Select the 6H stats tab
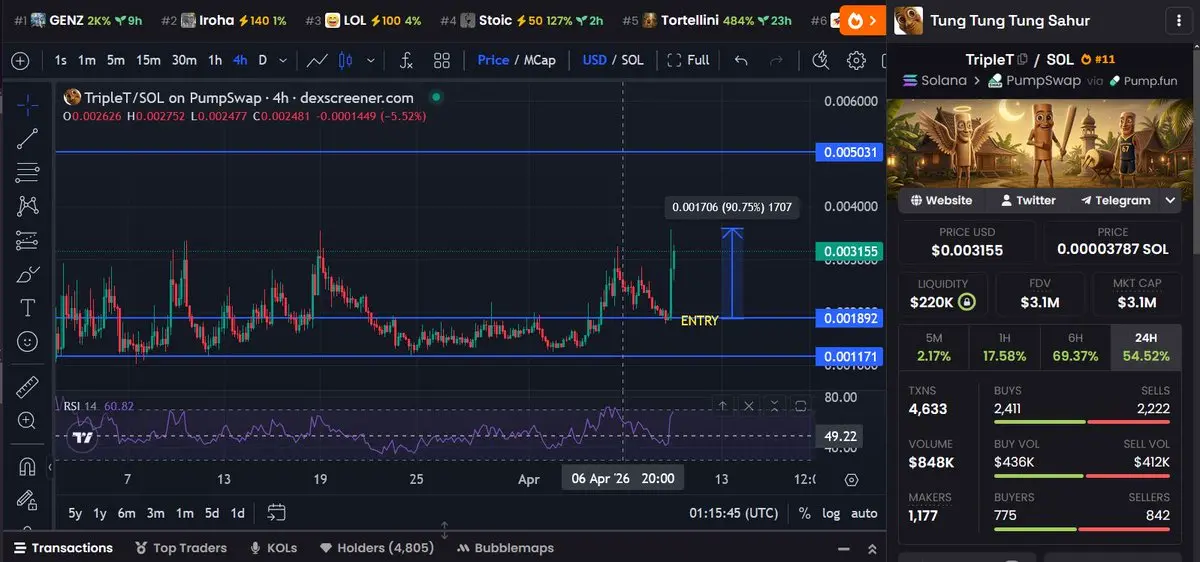This screenshot has width=1200, height=562. point(1075,347)
